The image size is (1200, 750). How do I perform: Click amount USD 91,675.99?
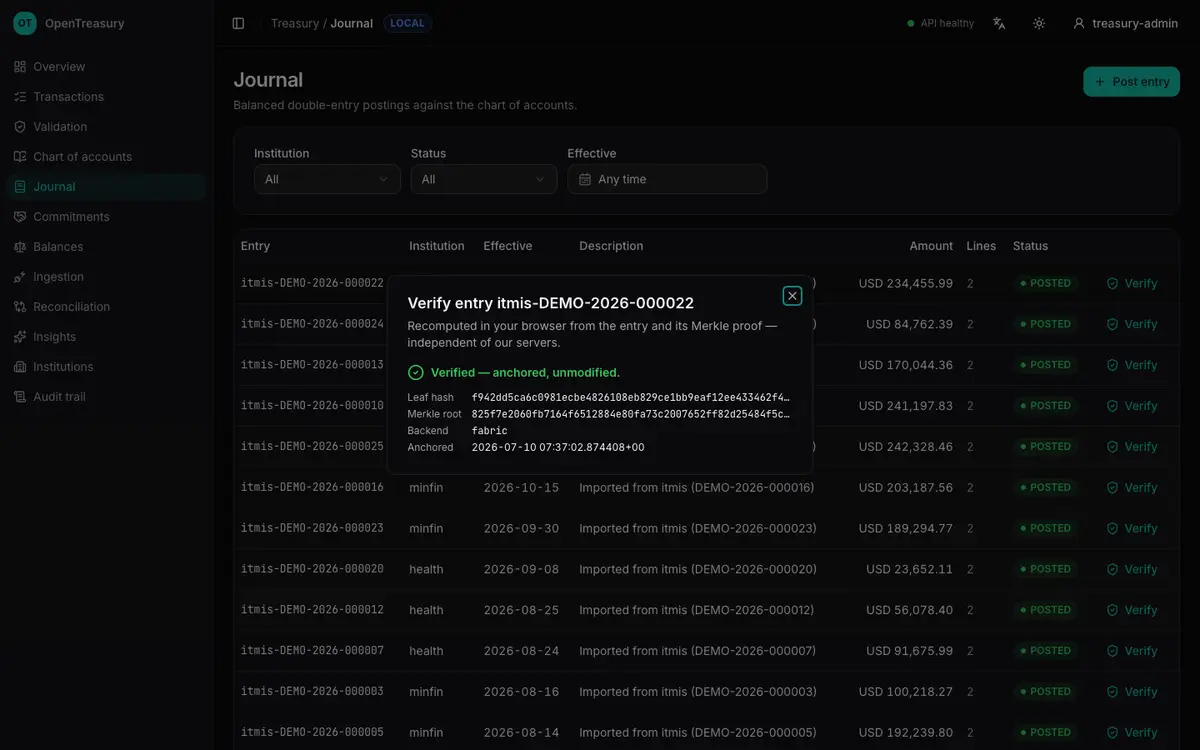(910, 651)
